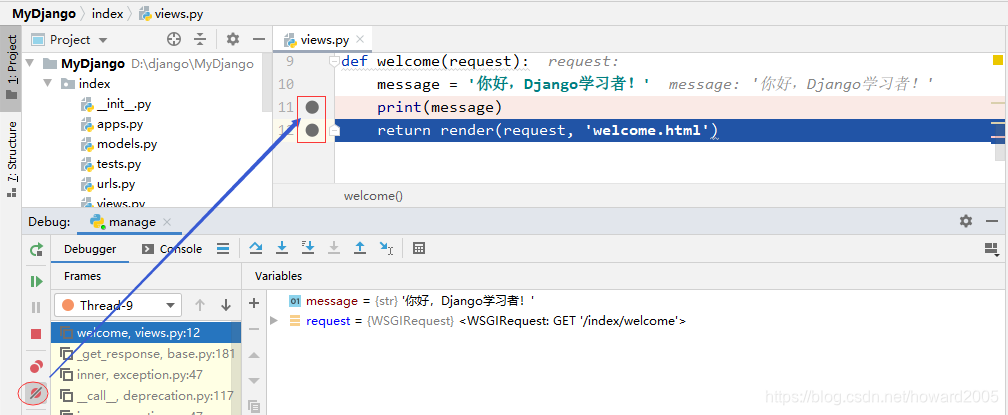The width and height of the screenshot is (1008, 415).
Task: Click the Step Out icon
Action: tap(360, 248)
